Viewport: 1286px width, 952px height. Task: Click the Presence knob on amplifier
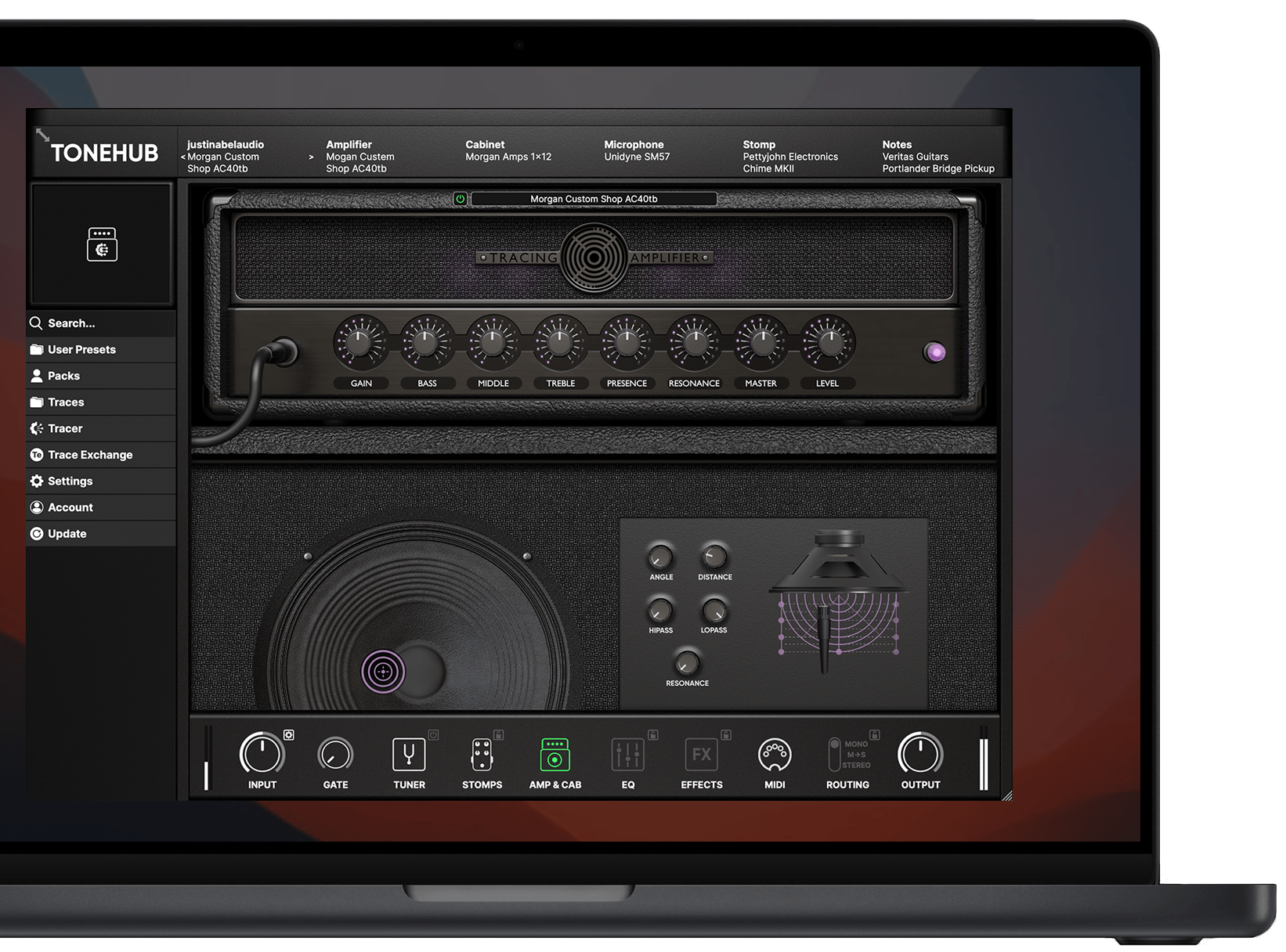(627, 342)
